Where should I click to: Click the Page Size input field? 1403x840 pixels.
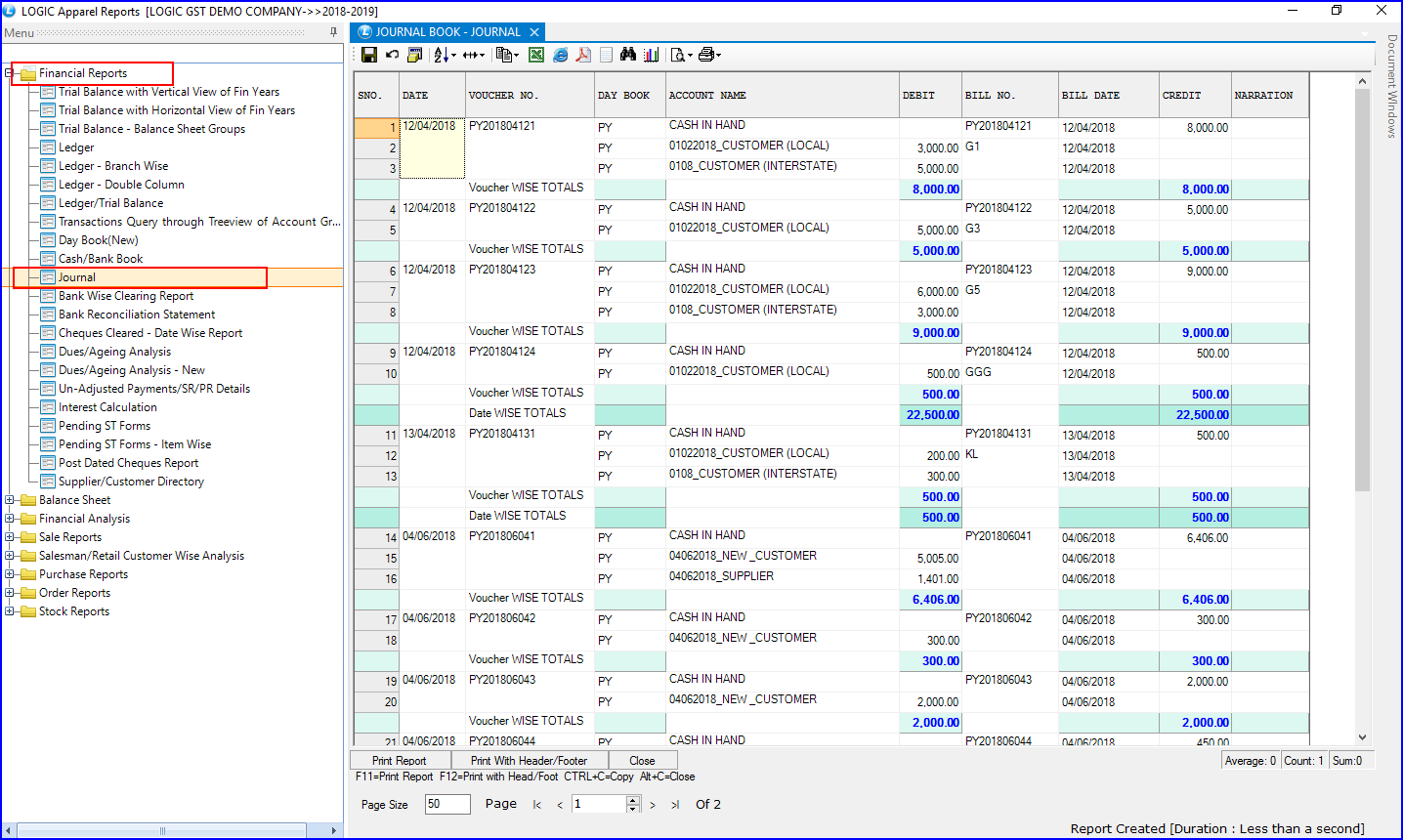point(447,804)
